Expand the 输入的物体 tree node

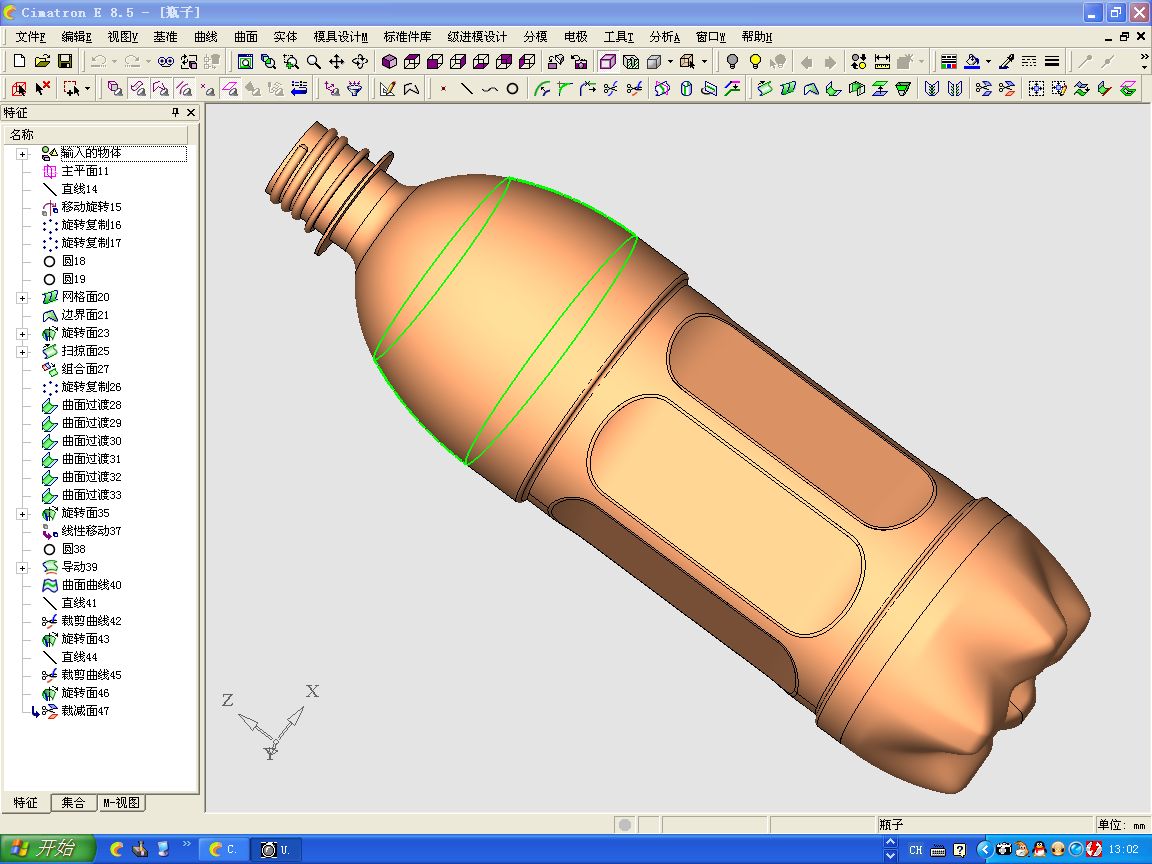click(x=23, y=154)
